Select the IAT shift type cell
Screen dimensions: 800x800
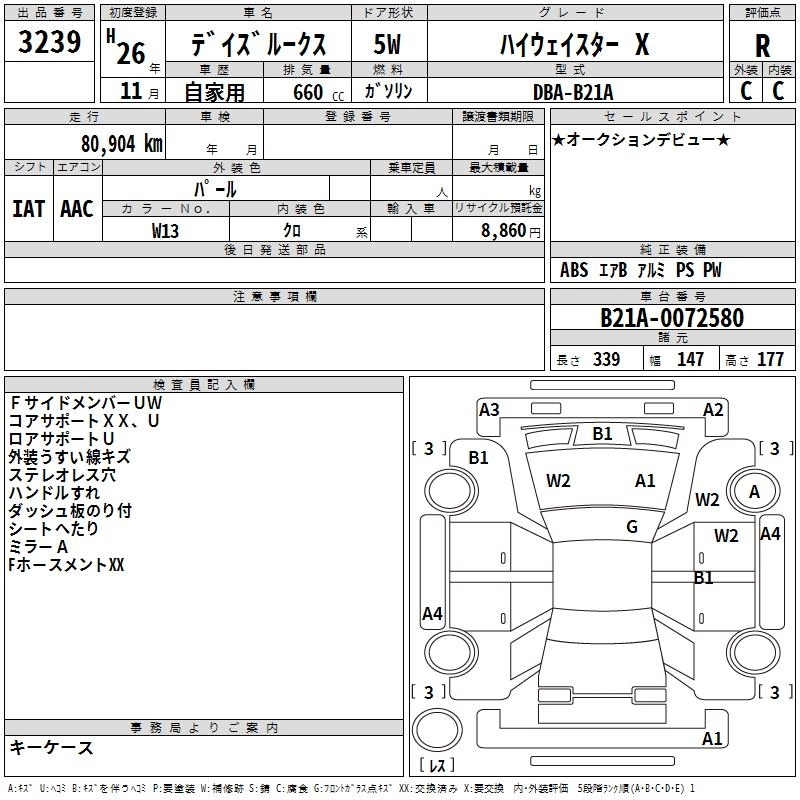tap(28, 208)
